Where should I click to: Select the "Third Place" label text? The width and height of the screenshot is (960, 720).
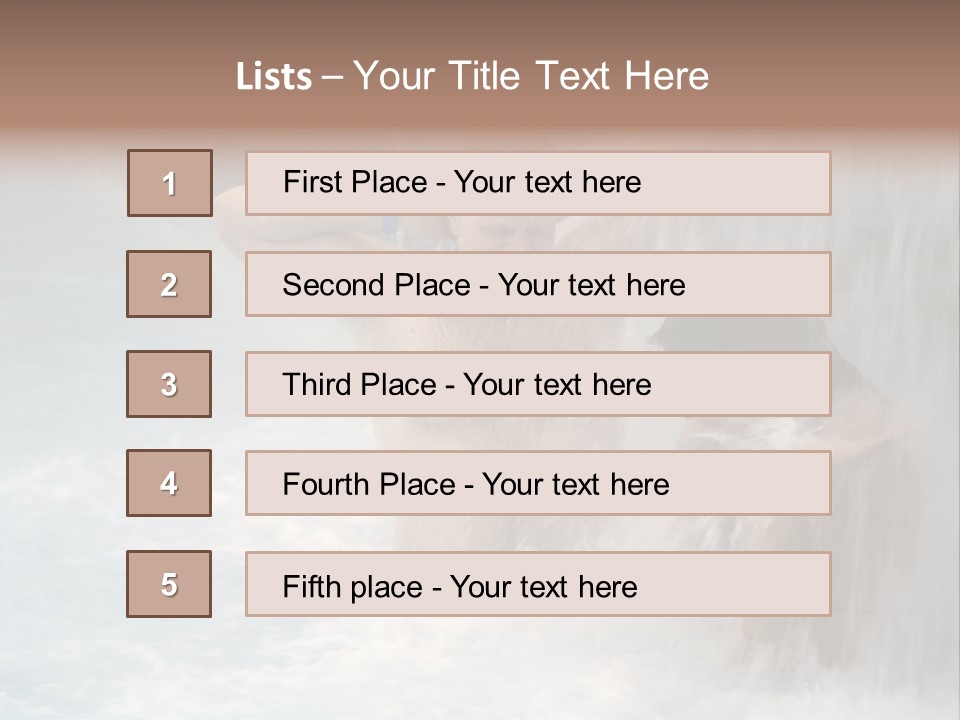(x=359, y=385)
